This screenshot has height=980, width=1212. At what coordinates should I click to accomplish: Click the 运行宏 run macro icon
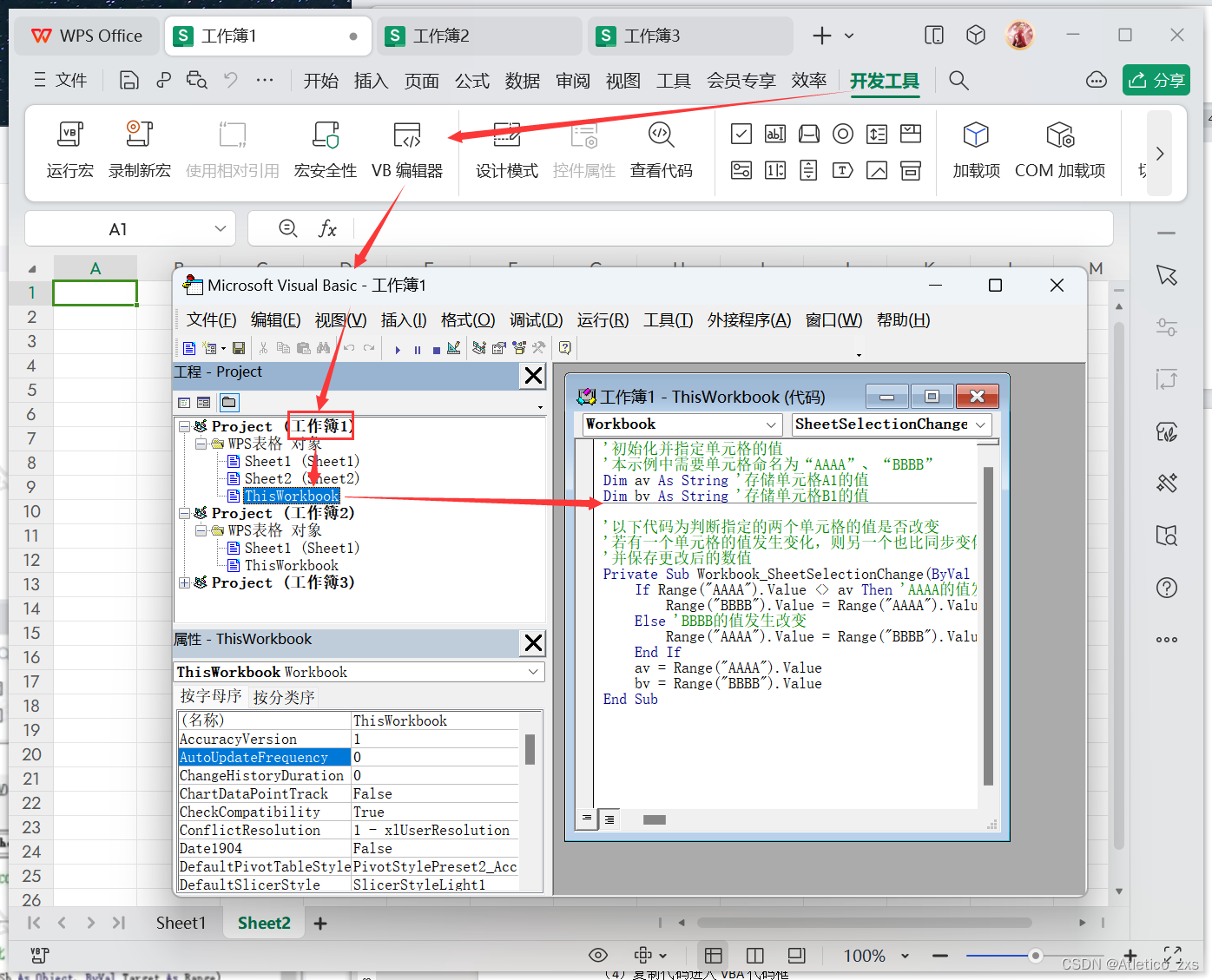(70, 135)
